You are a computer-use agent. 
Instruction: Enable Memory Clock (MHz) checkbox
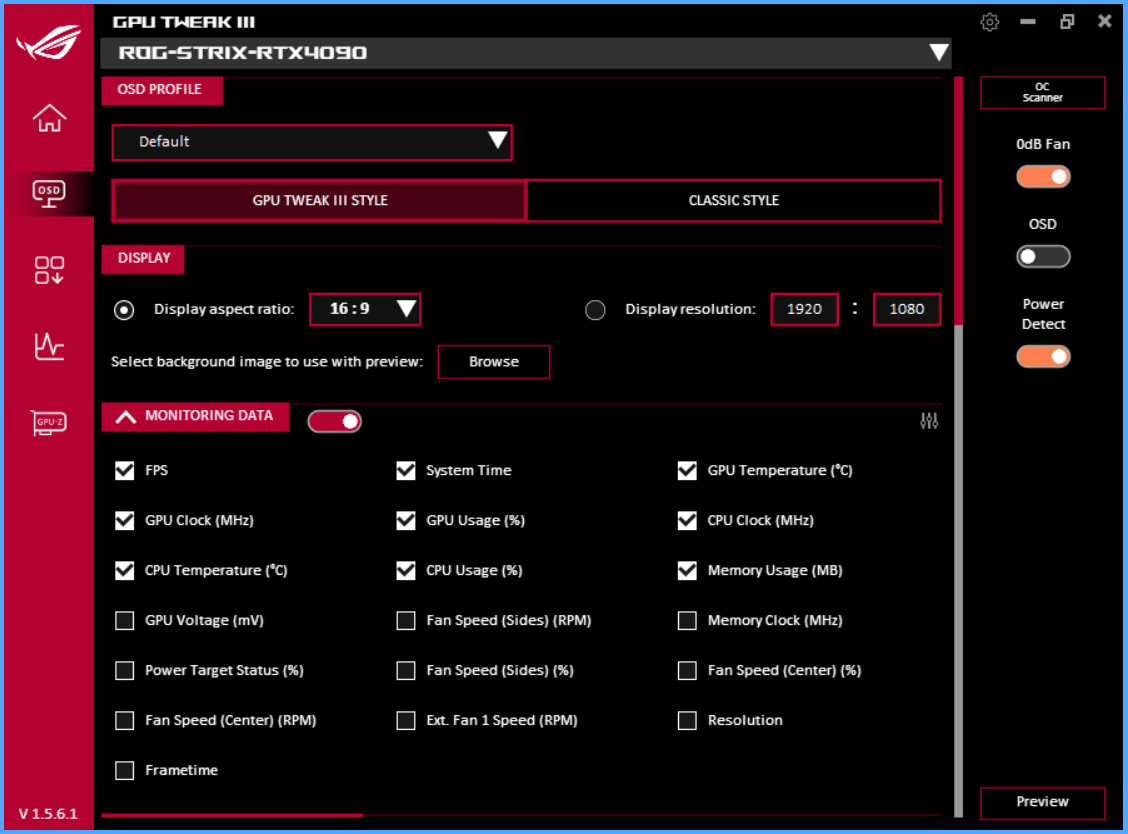[x=687, y=620]
